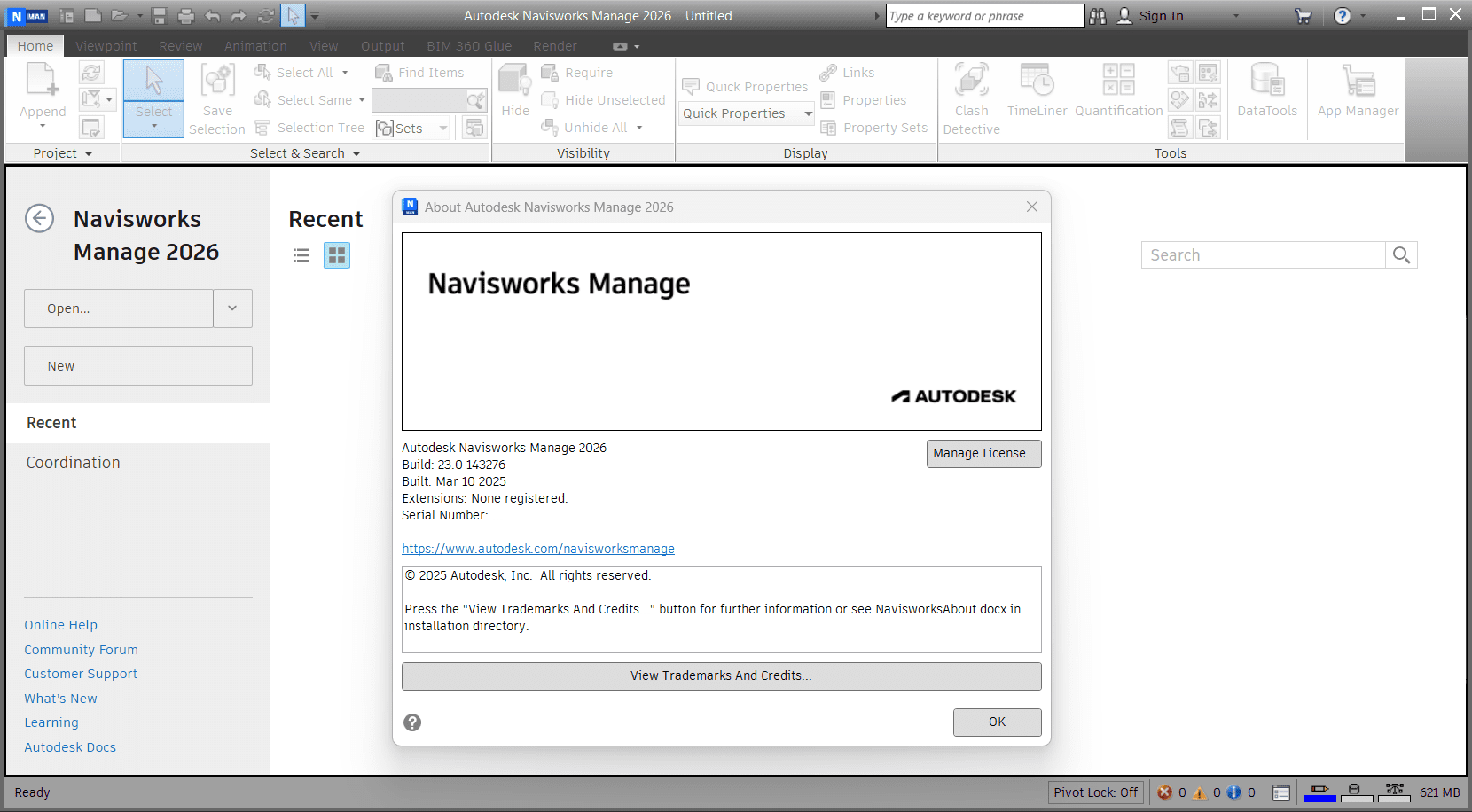This screenshot has width=1472, height=812.
Task: Click the help question mark in About dialog
Action: (412, 722)
